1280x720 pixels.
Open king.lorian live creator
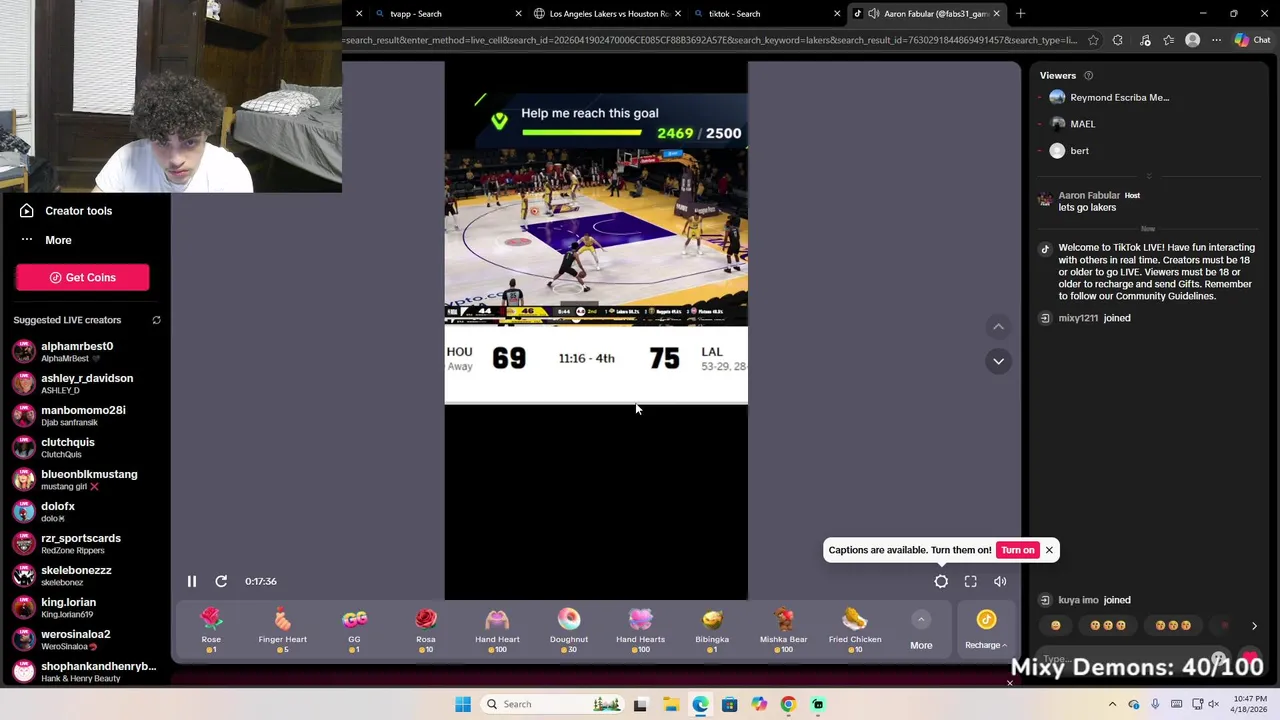click(84, 608)
